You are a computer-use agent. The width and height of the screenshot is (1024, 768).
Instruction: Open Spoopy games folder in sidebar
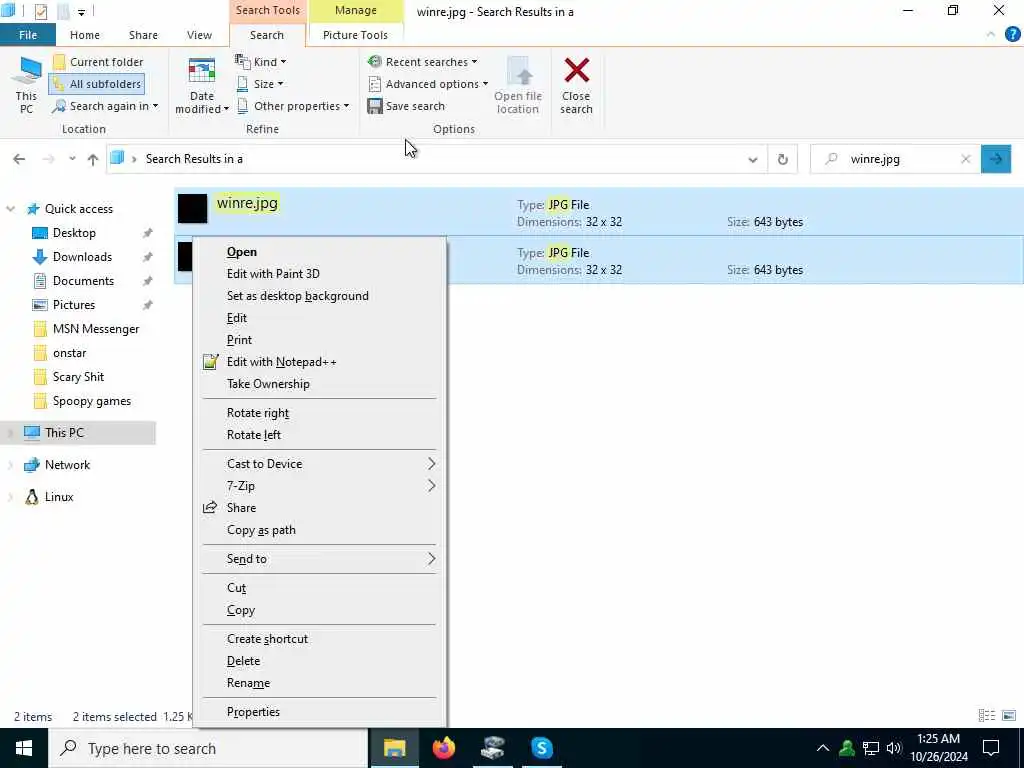click(x=91, y=401)
